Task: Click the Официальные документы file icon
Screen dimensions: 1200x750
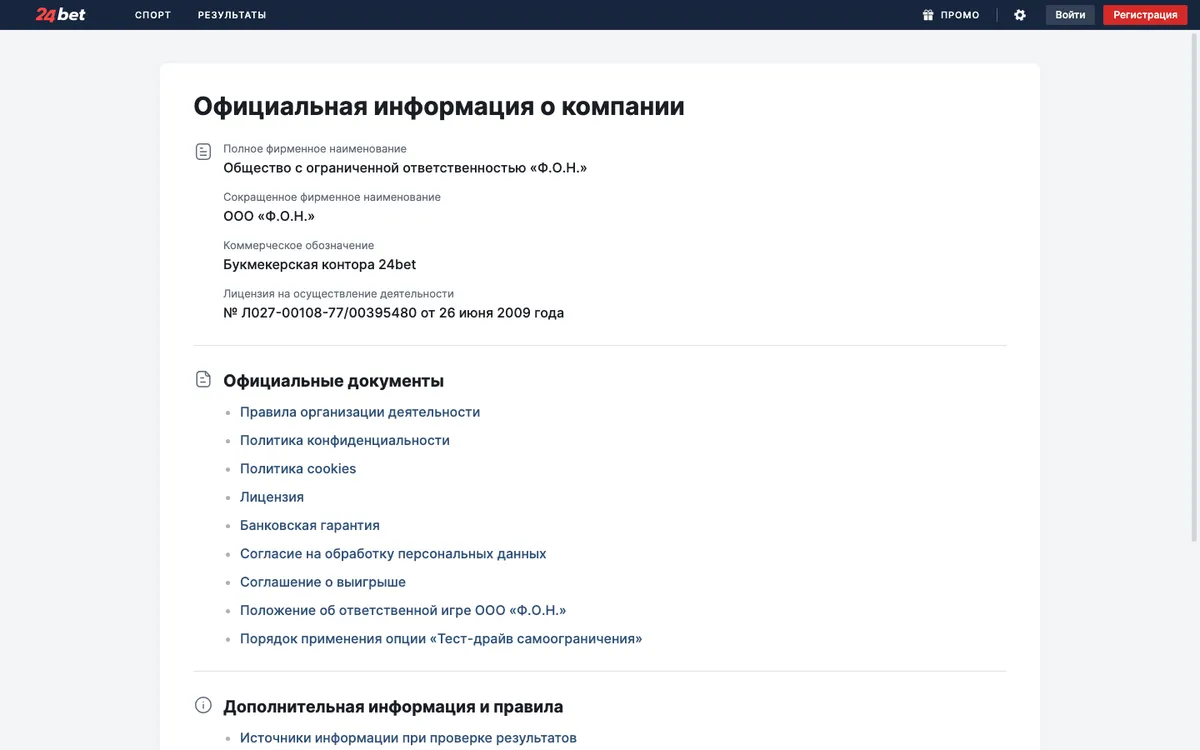Action: [x=203, y=380]
